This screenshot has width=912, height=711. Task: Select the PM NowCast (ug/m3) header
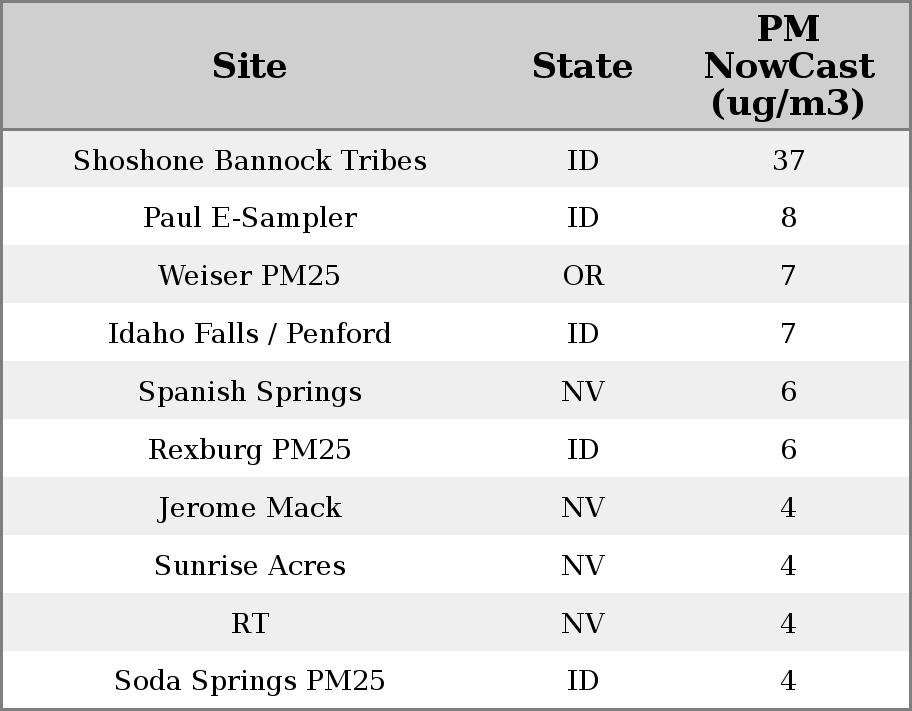(x=788, y=66)
